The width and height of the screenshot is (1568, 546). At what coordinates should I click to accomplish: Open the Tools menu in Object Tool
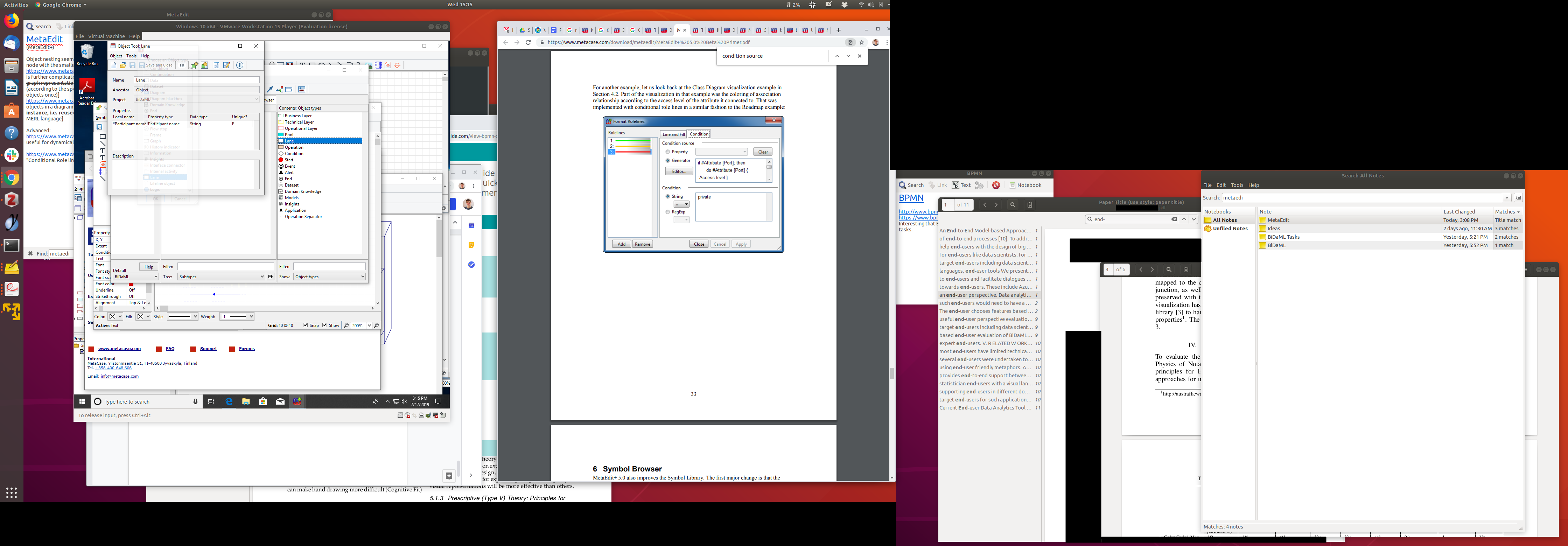click(x=132, y=56)
